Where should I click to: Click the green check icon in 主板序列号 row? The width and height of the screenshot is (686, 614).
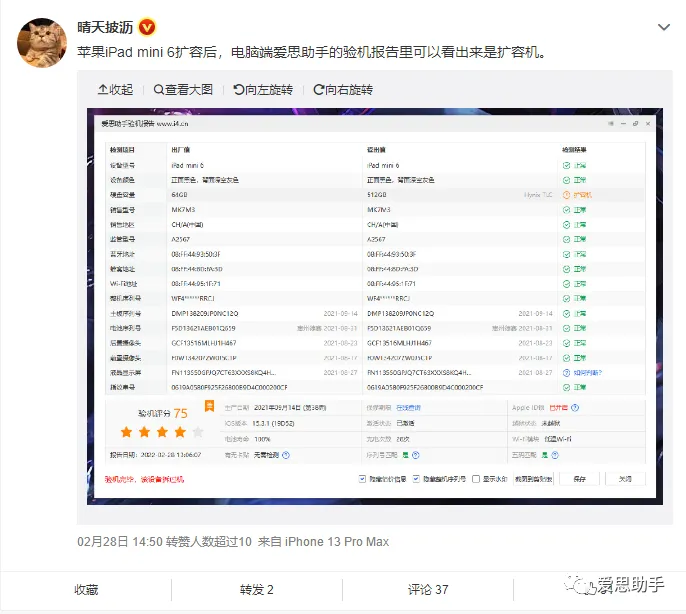pos(566,314)
